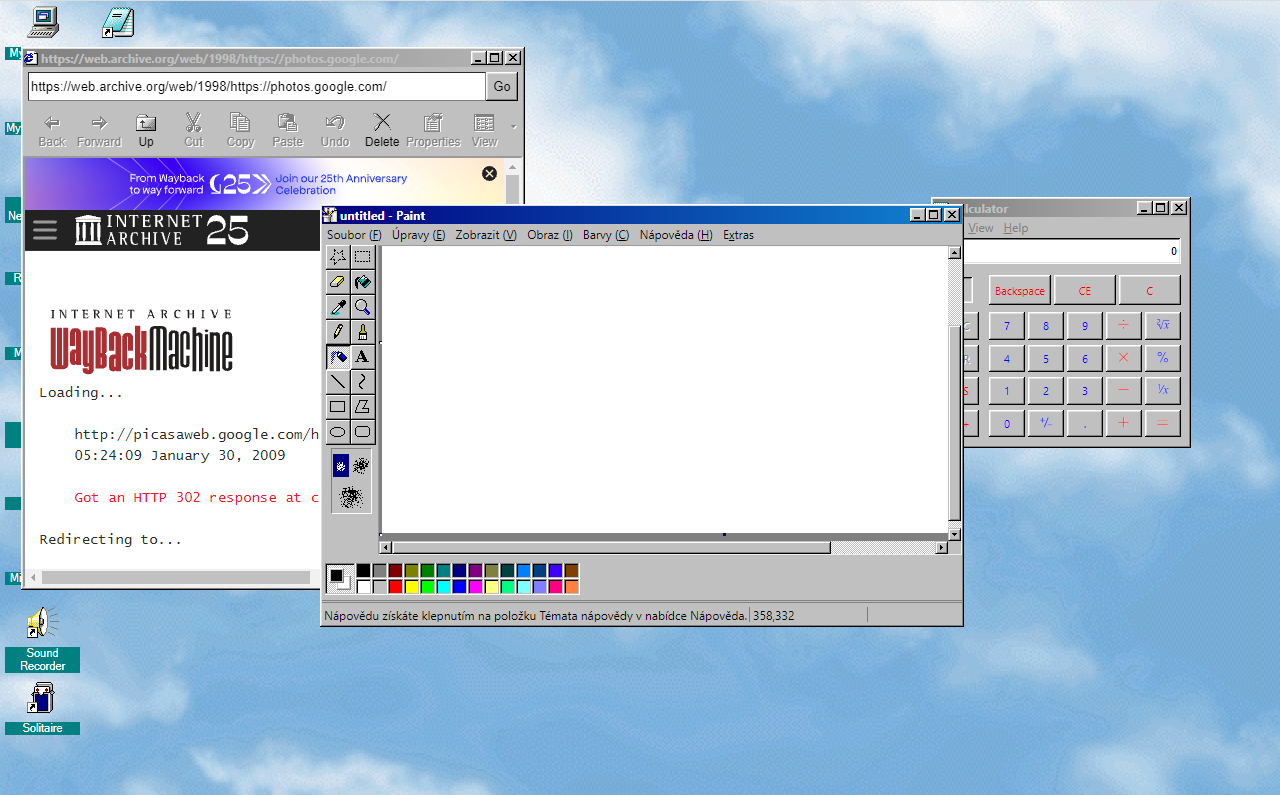
Task: Open the Sound Recorder desktop shortcut
Action: pyautogui.click(x=42, y=641)
